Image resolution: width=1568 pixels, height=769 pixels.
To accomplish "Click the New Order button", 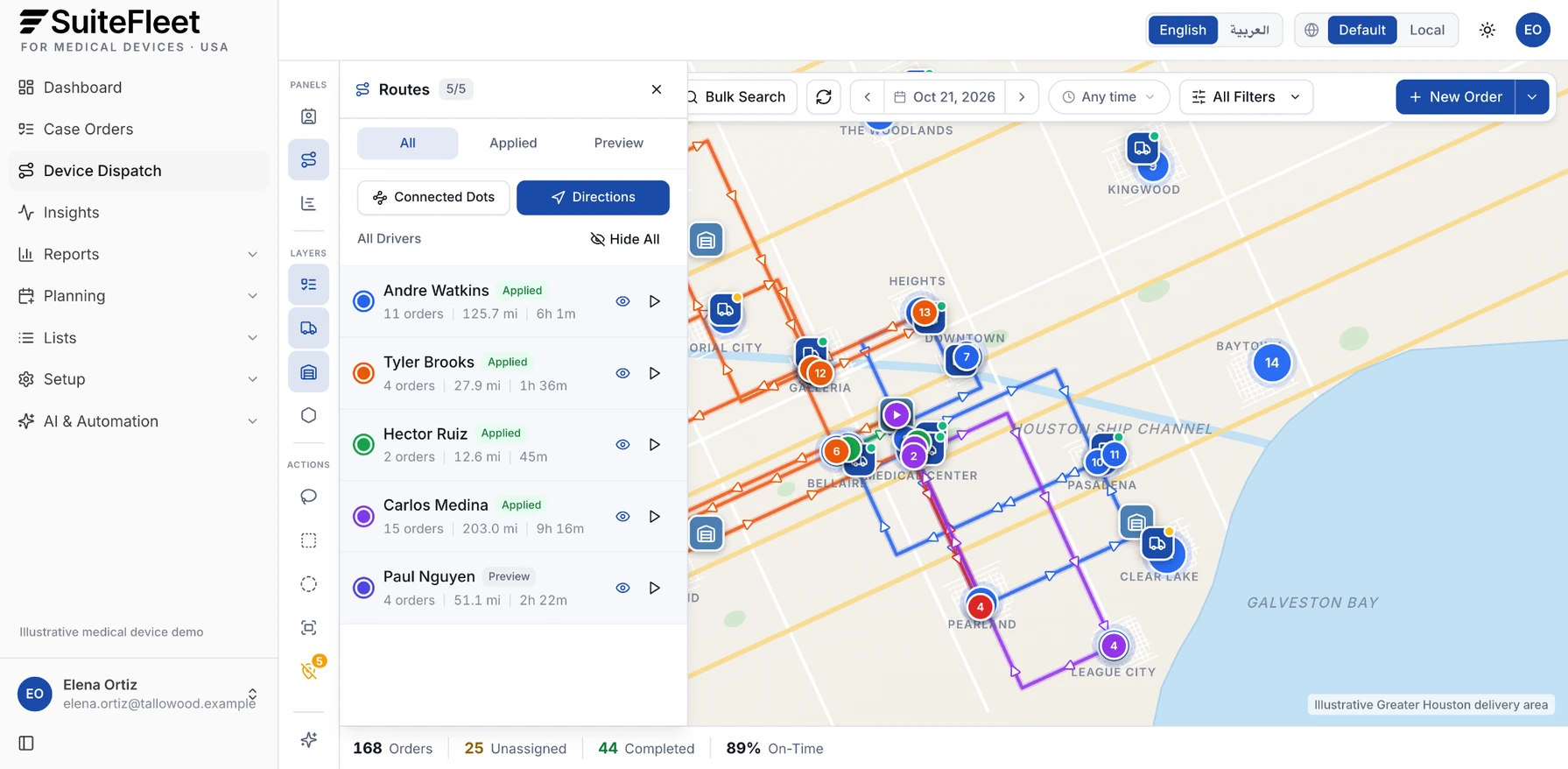I will coord(1455,97).
